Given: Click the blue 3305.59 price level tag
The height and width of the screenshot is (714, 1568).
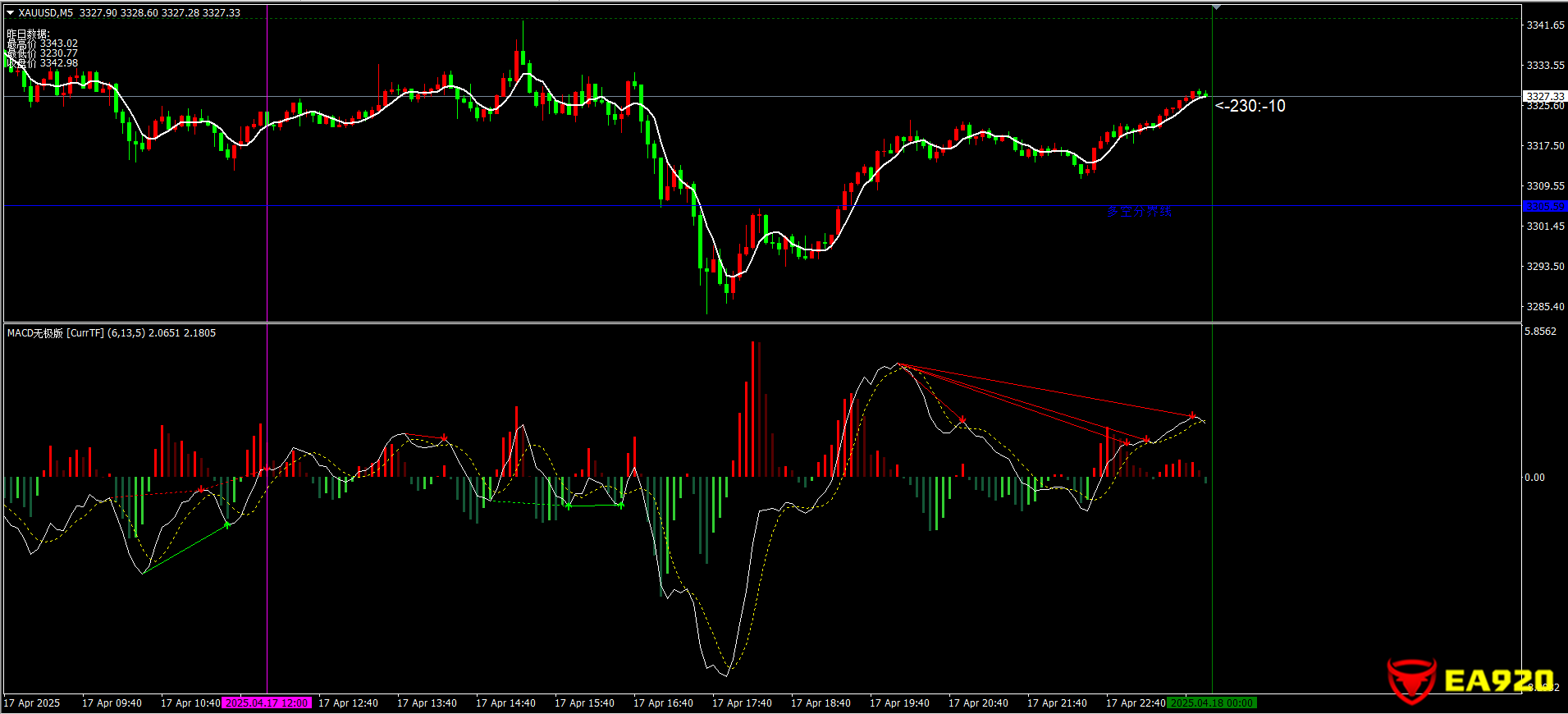Looking at the screenshot, I should point(1544,206).
